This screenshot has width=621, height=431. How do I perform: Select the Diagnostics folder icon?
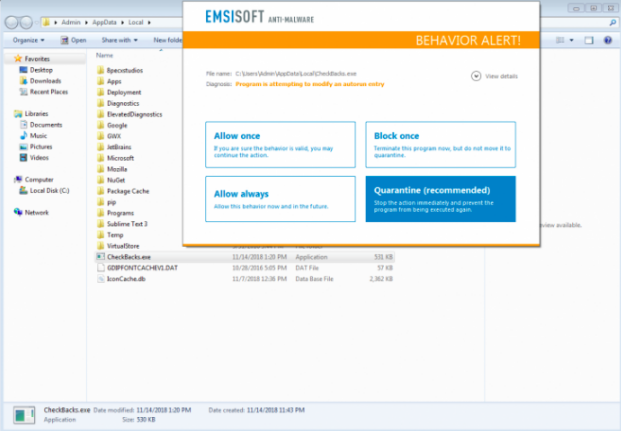(101, 103)
